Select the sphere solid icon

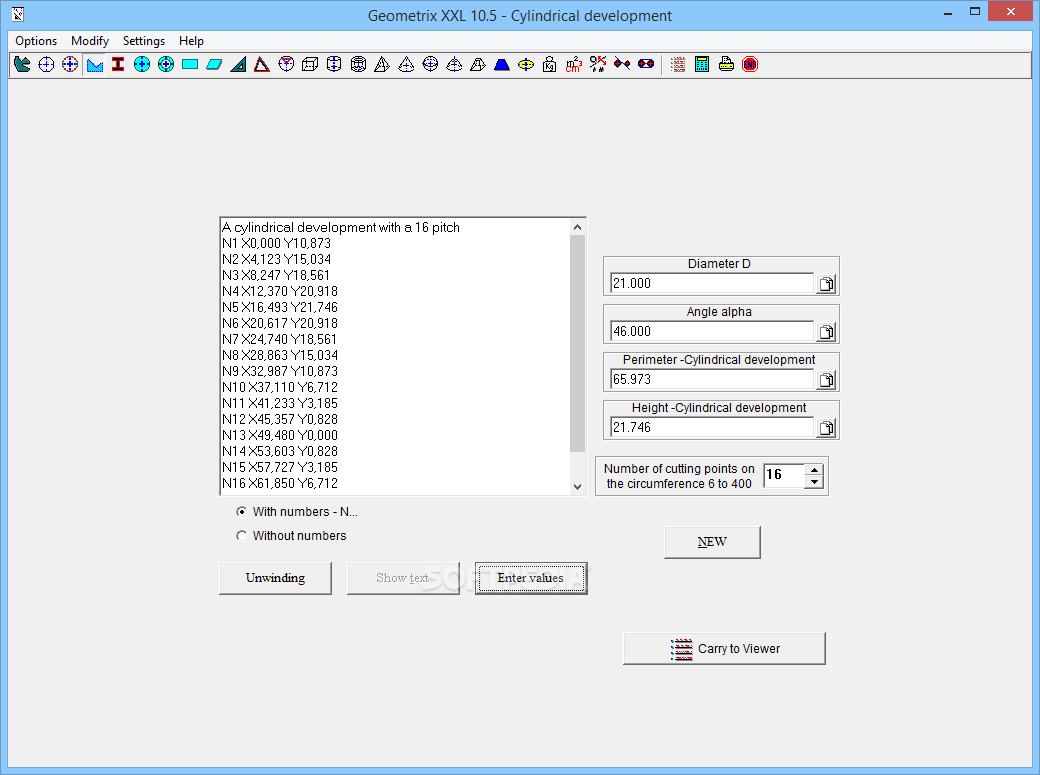(x=430, y=64)
